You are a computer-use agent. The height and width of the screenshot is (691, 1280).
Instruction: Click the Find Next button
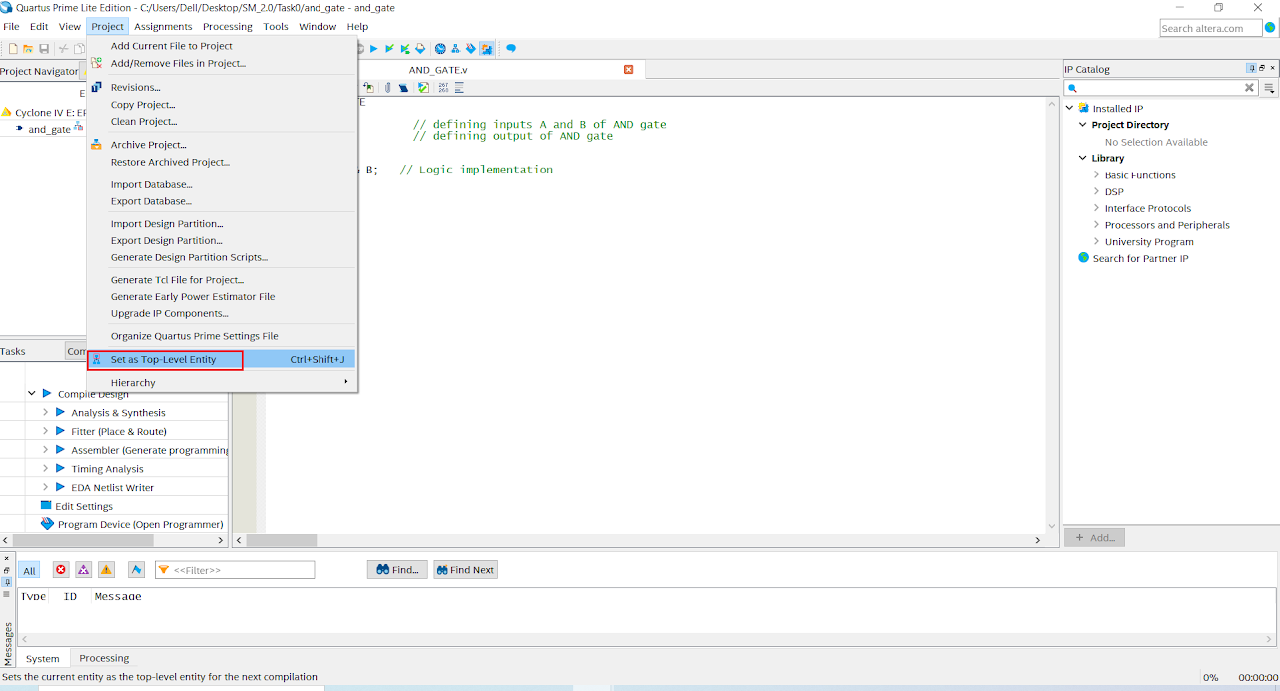pos(465,570)
